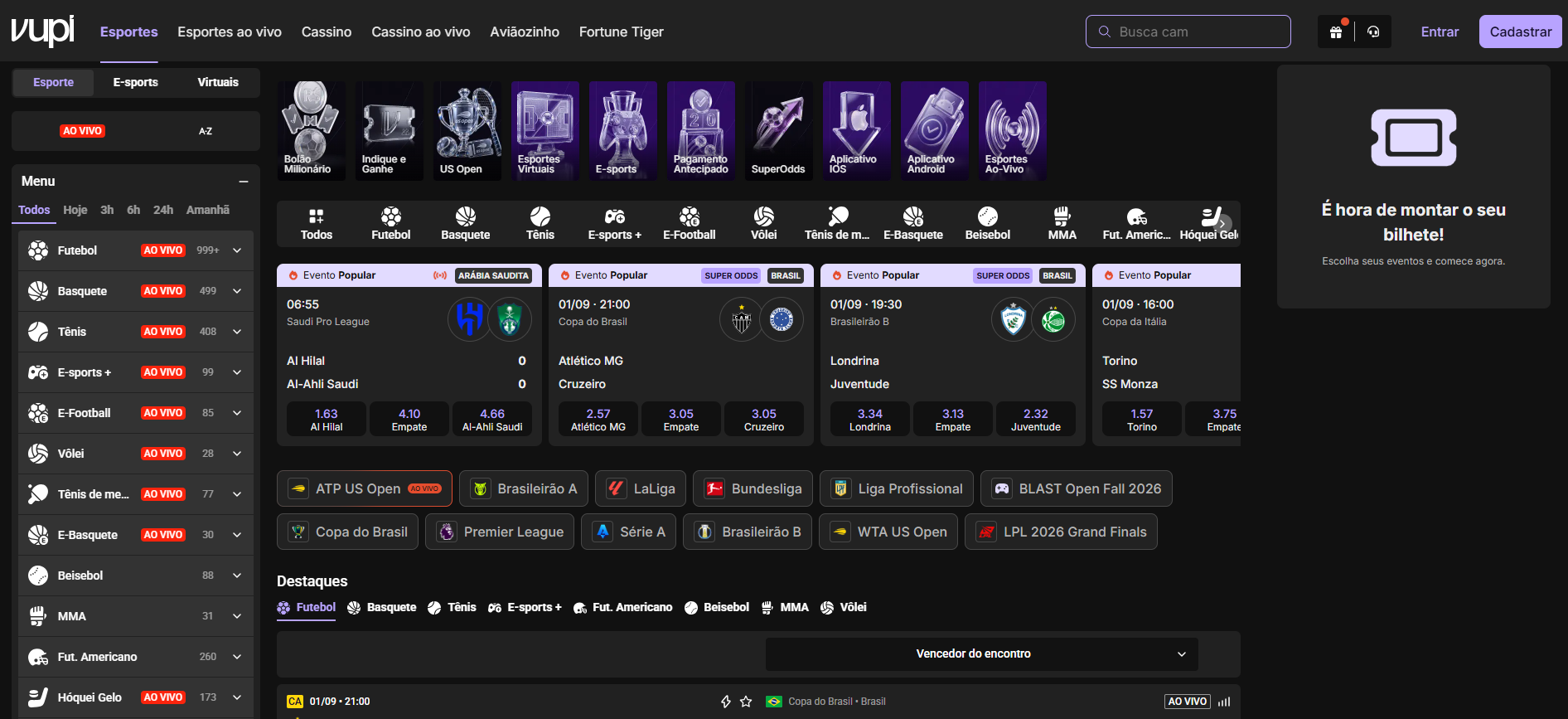Viewport: 1568px width, 719px height.
Task: Select the Fut. Americano helmet icon in sports bar
Action: (x=1137, y=216)
